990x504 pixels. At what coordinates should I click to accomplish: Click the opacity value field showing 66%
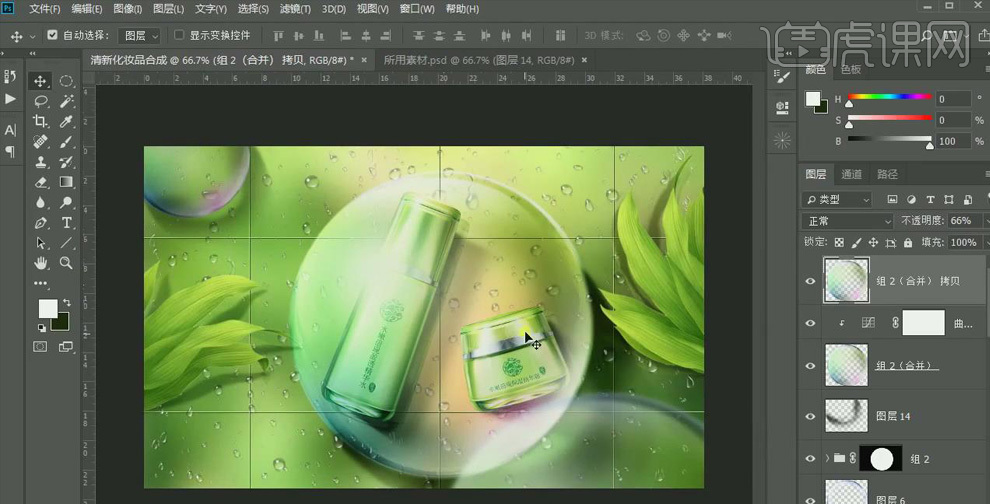[960, 220]
